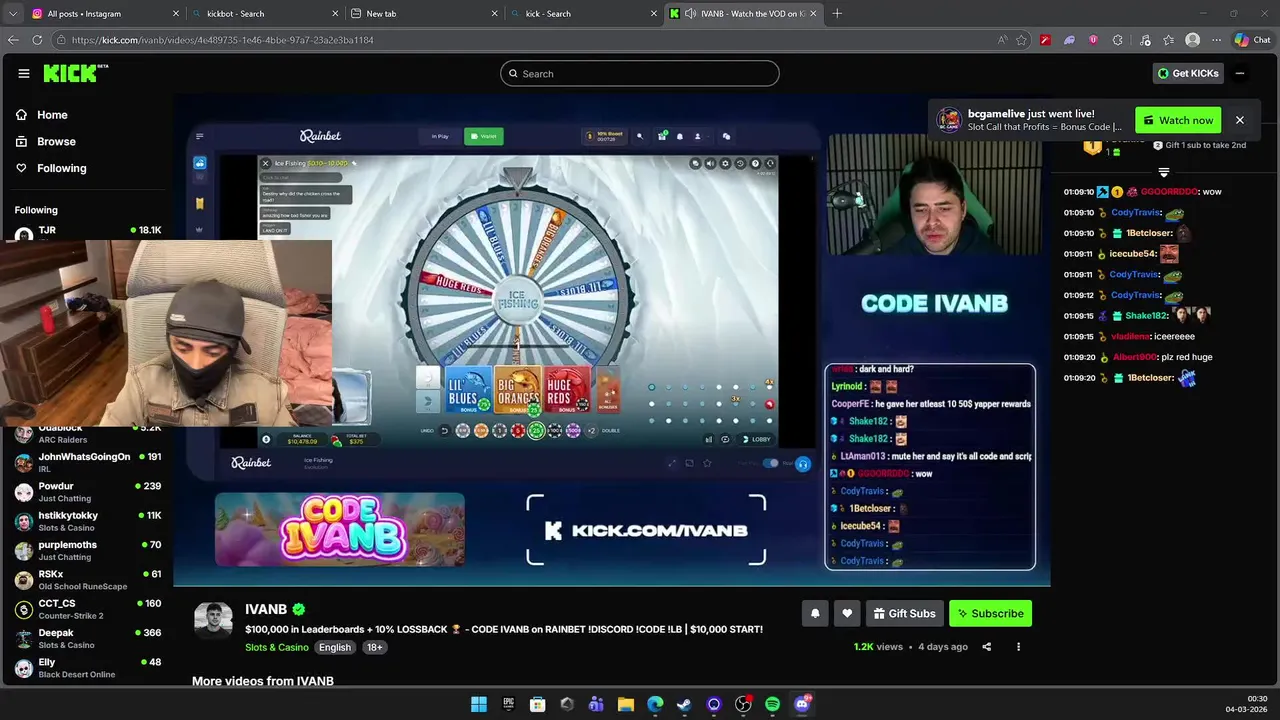This screenshot has height=720, width=1280.
Task: Click the notification bell button
Action: tap(815, 613)
